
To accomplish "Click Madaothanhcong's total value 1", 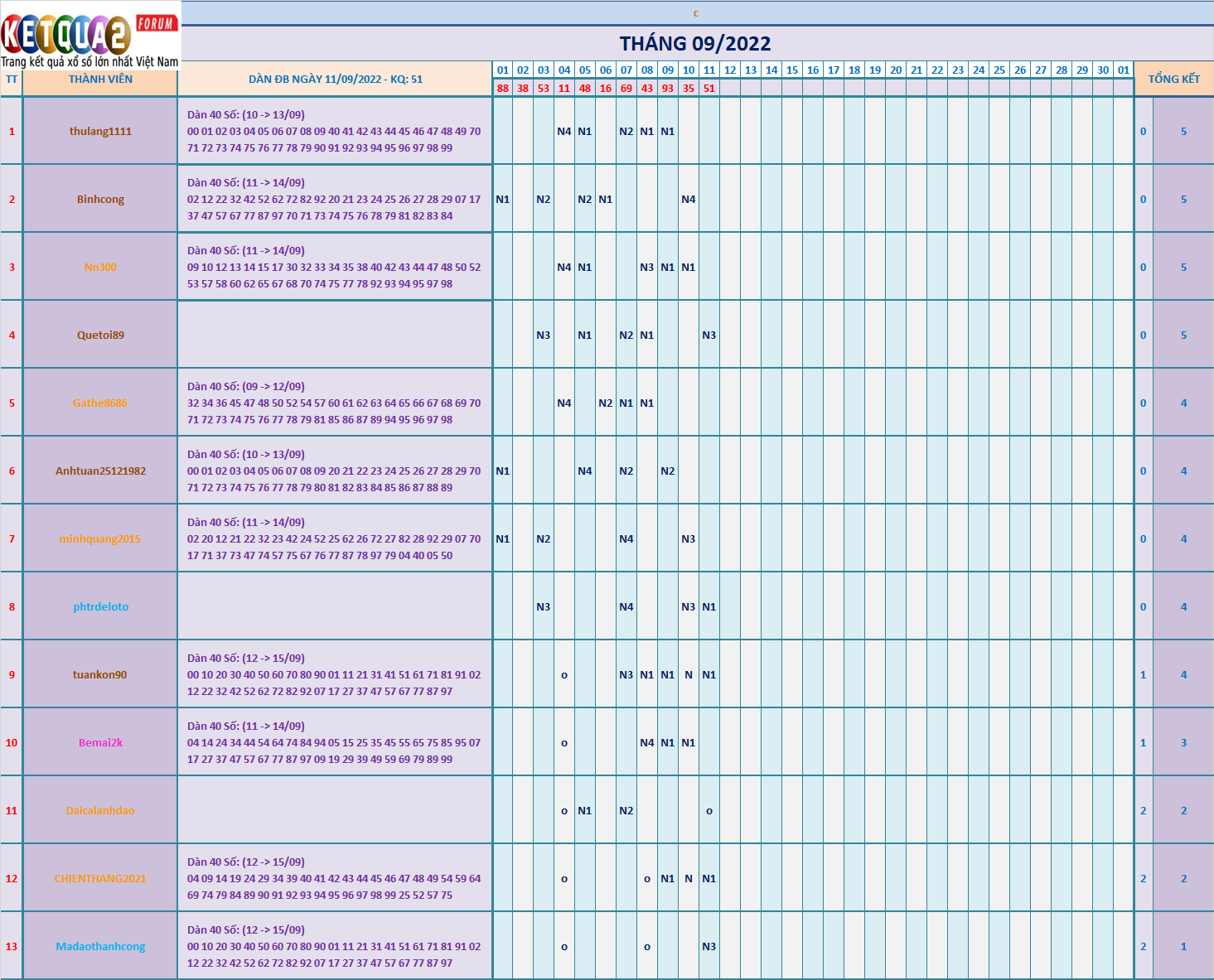I will [x=1183, y=946].
